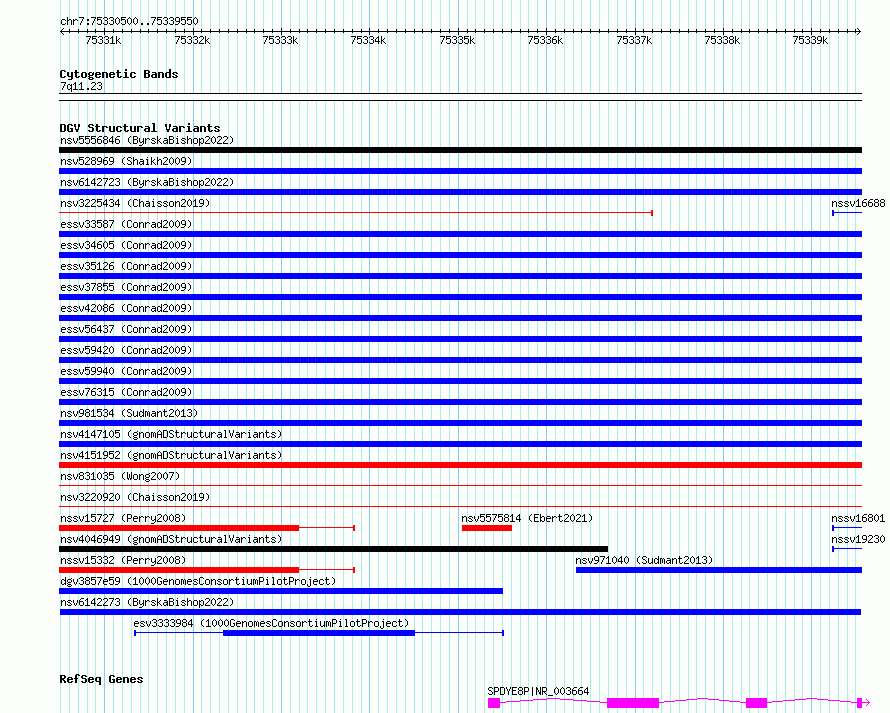Open the nsv981534 (Sudmant2013) label
890x713 pixels.
pos(129,413)
